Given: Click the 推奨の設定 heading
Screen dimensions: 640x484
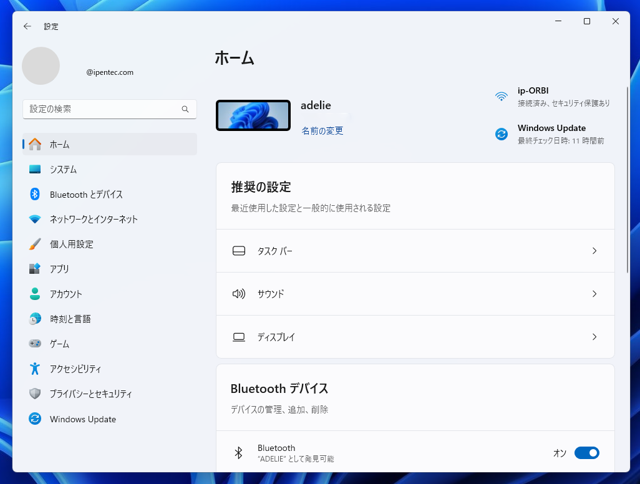Looking at the screenshot, I should pos(261,187).
